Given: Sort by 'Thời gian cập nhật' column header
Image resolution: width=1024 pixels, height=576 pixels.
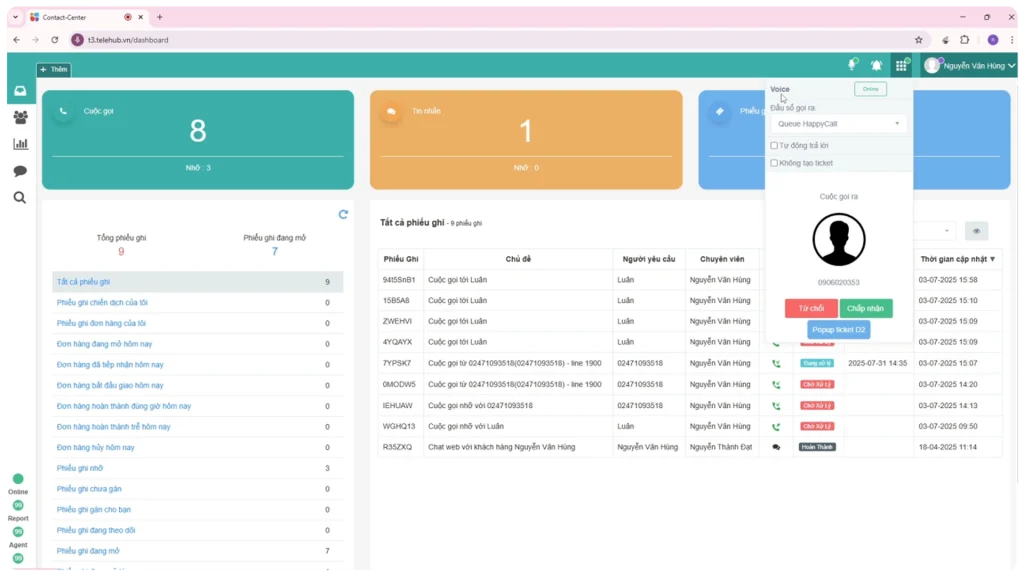Looking at the screenshot, I should [x=957, y=259].
